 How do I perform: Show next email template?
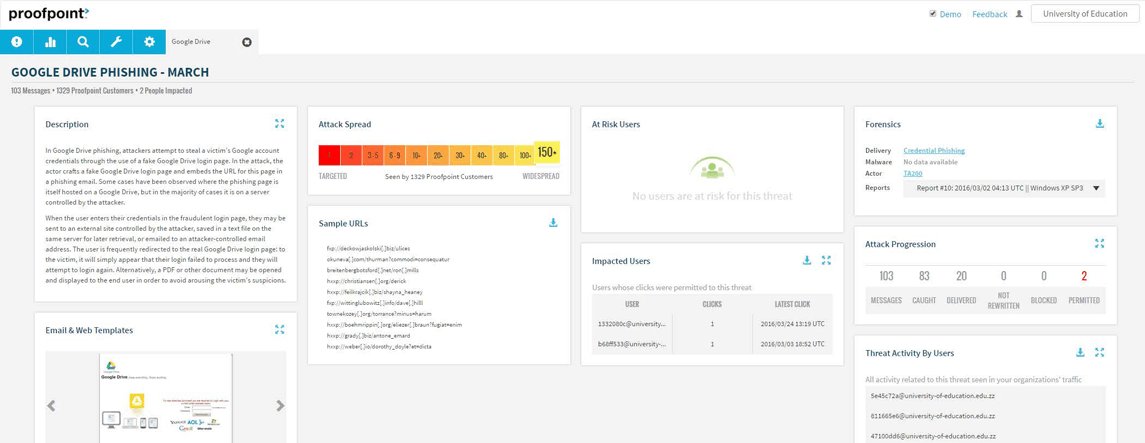[280, 406]
